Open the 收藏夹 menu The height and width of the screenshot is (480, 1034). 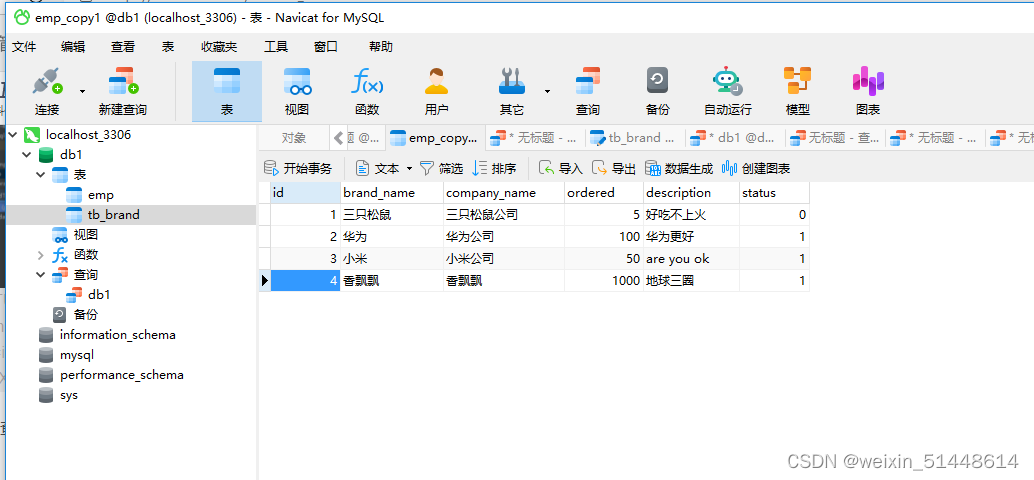click(x=219, y=47)
